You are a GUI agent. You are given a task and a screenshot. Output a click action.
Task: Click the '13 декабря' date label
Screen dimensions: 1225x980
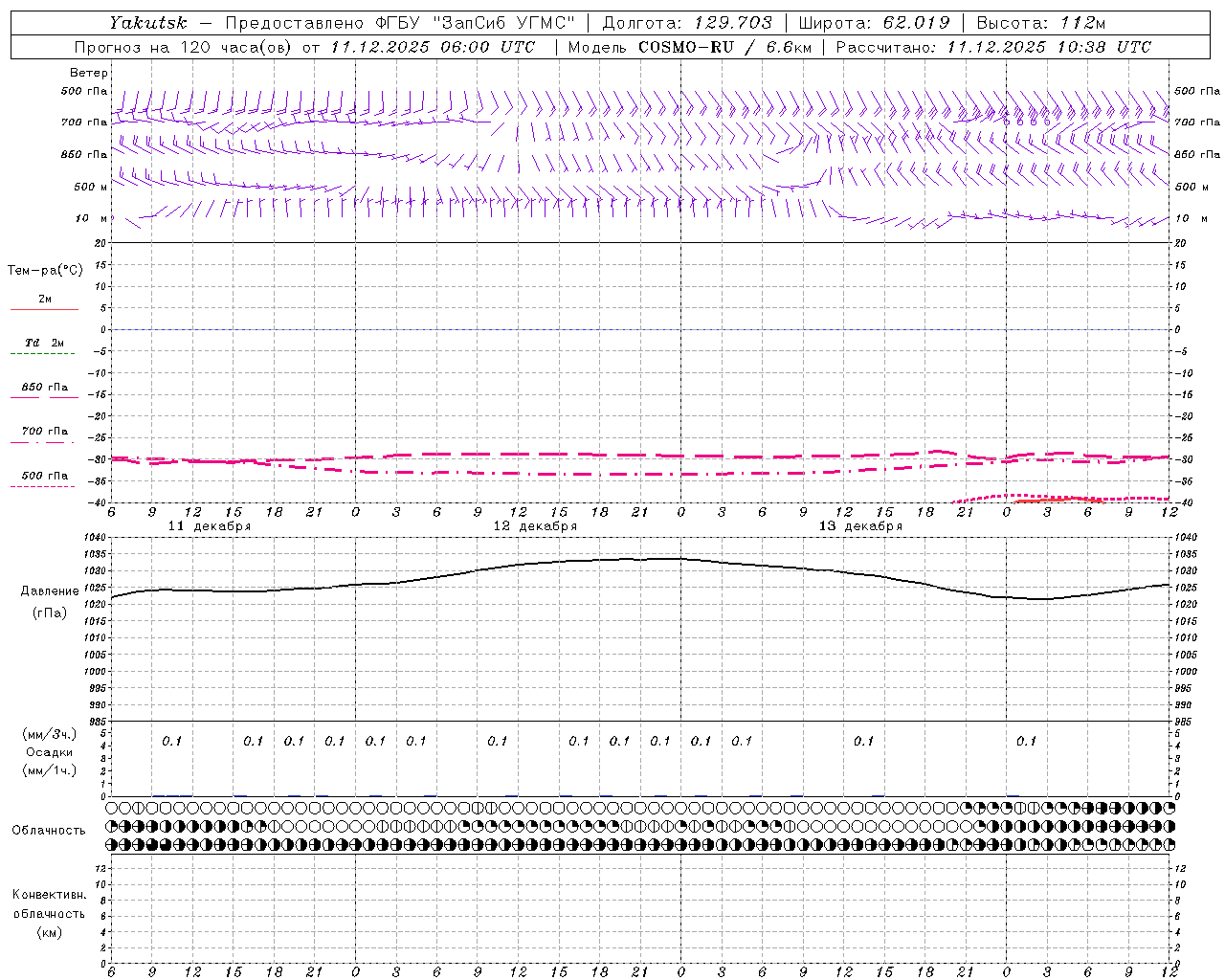click(x=860, y=526)
